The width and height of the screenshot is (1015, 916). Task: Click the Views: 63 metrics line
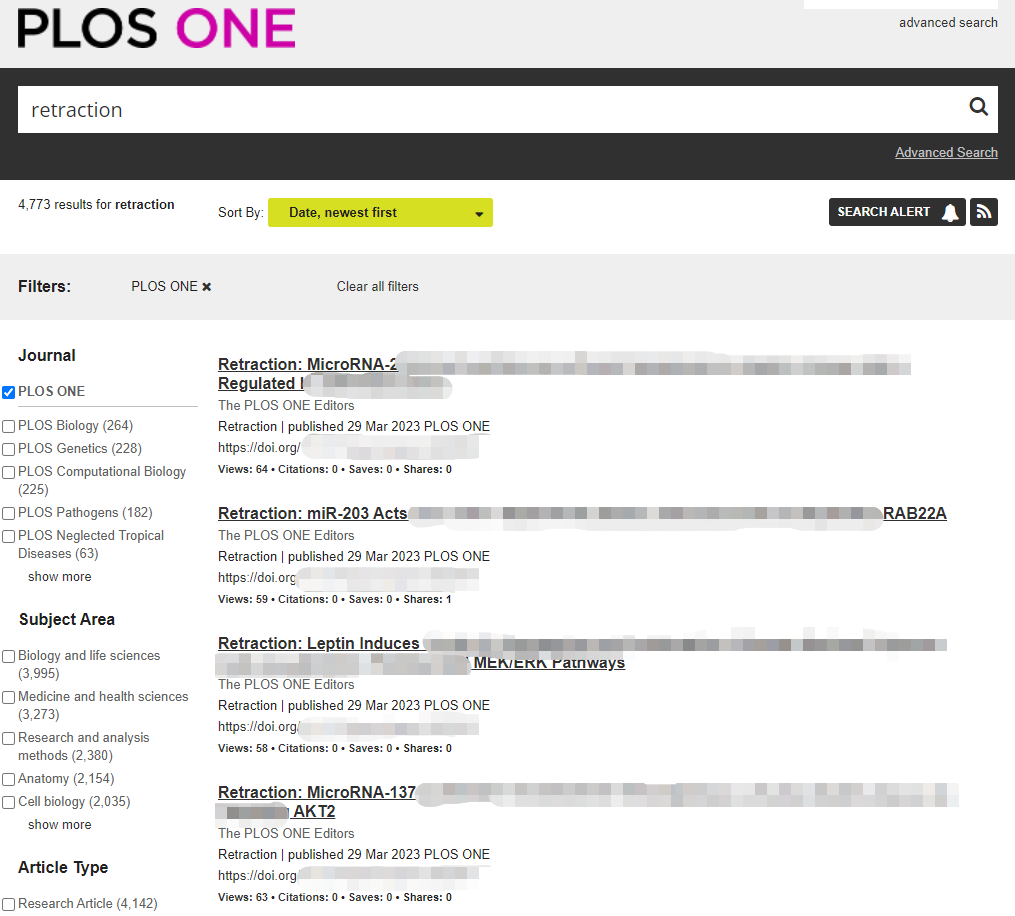click(x=335, y=897)
